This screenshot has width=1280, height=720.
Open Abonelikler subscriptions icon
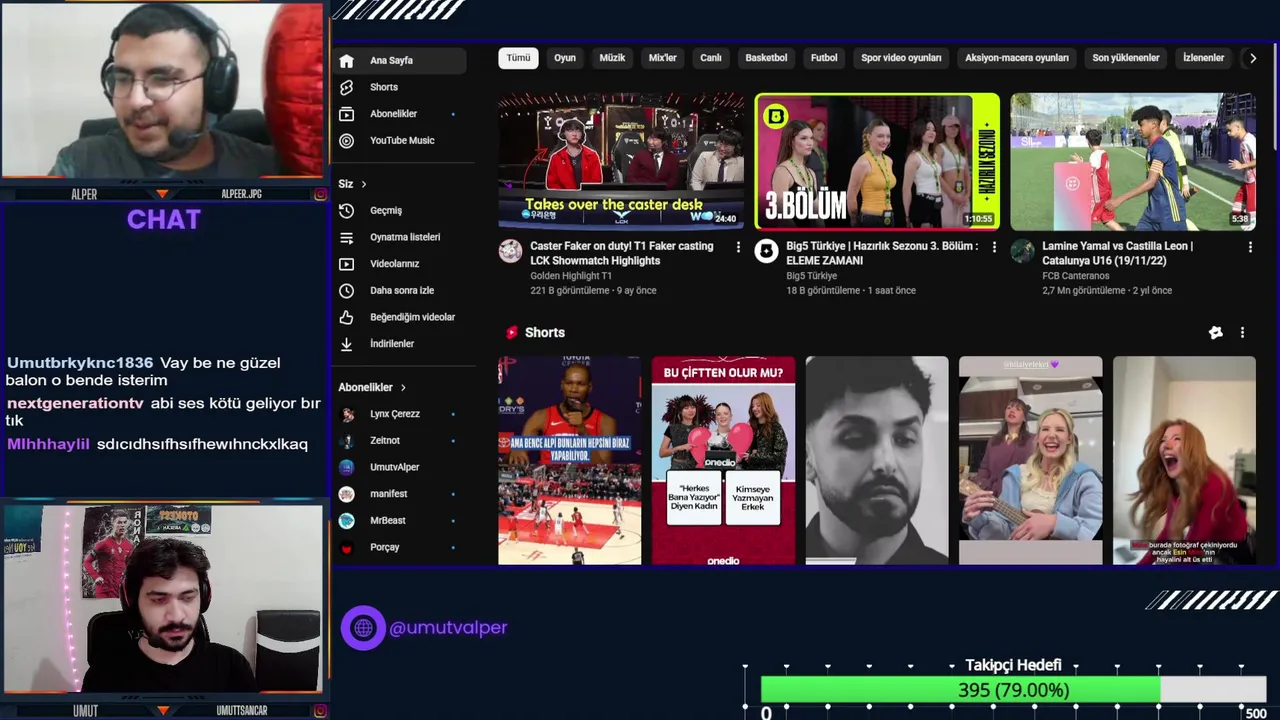[346, 114]
